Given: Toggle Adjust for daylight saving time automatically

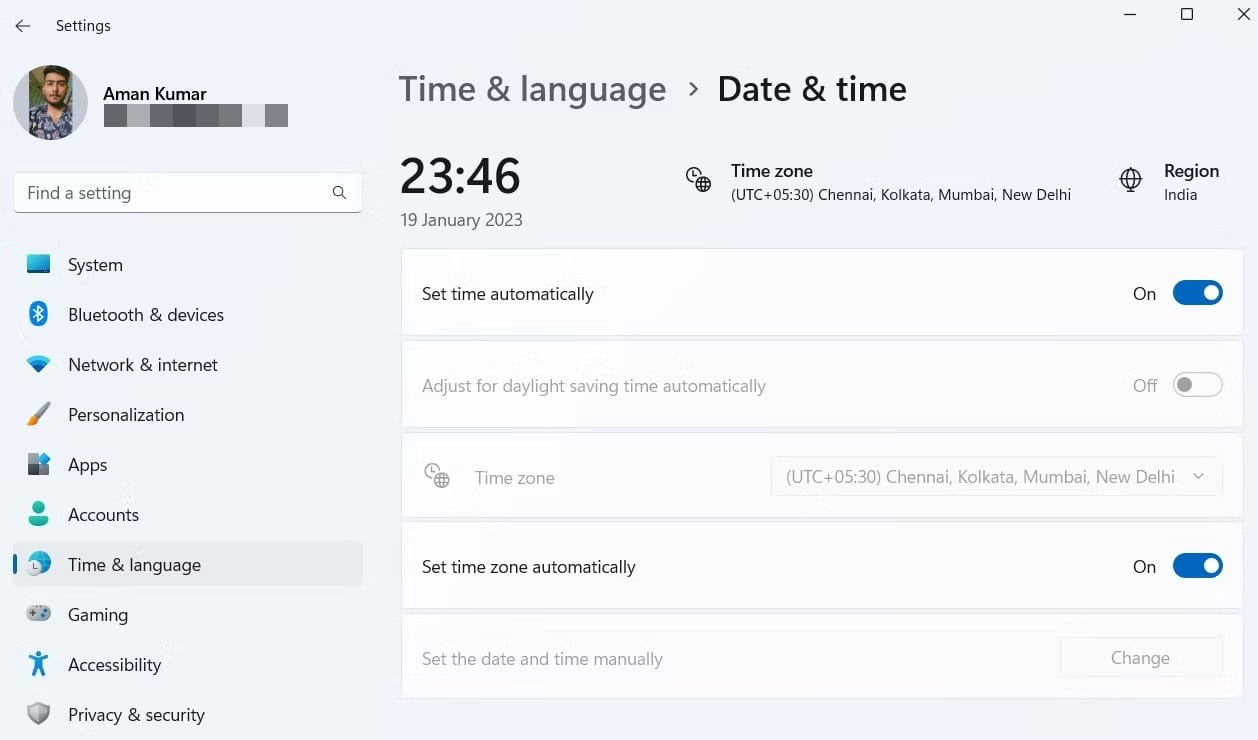Looking at the screenshot, I should 1197,384.
